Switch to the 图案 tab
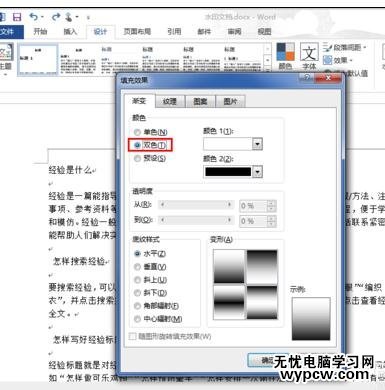The height and width of the screenshot is (390, 385). click(200, 101)
